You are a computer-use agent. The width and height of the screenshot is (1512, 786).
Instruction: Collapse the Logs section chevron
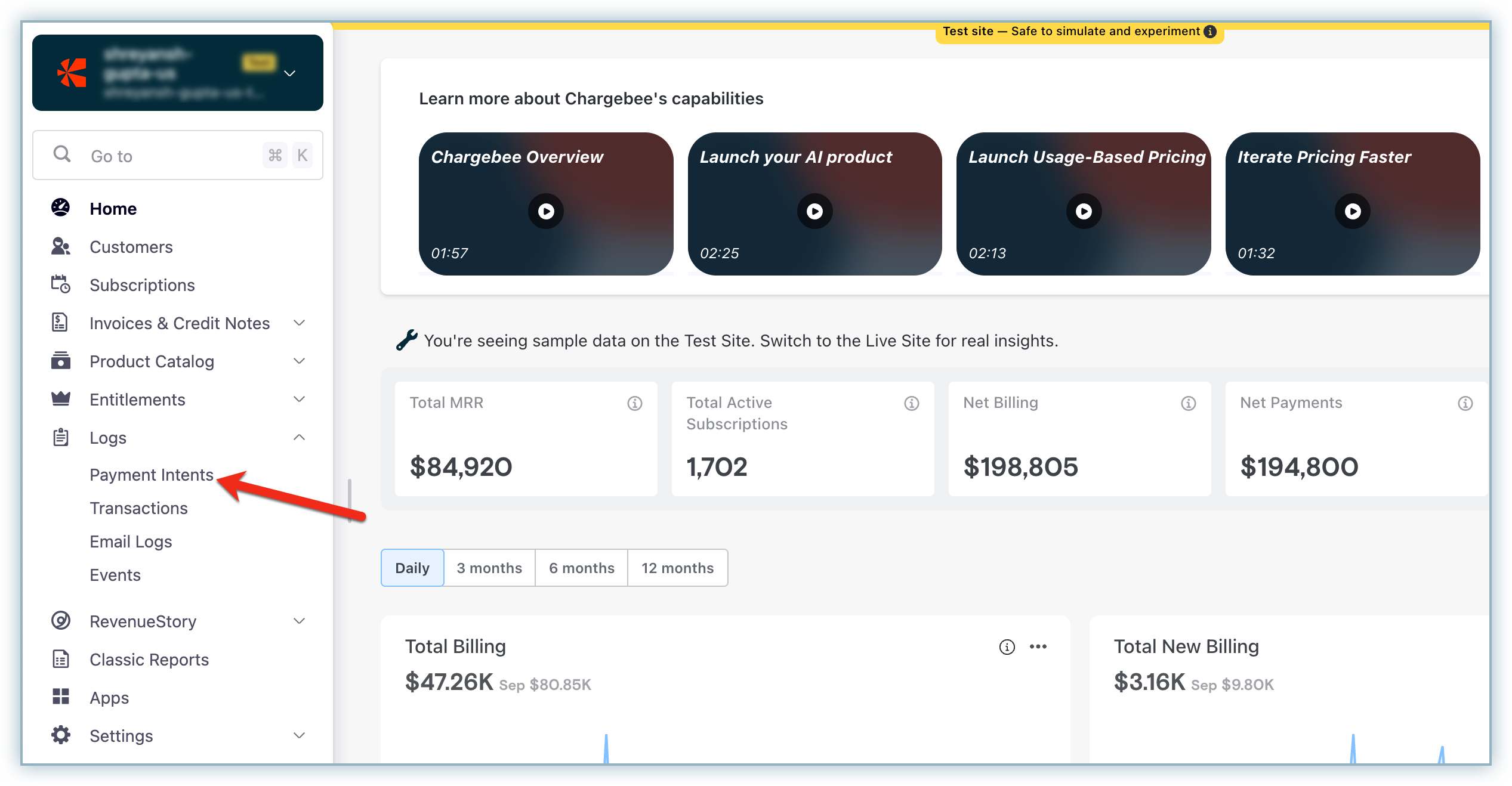299,437
